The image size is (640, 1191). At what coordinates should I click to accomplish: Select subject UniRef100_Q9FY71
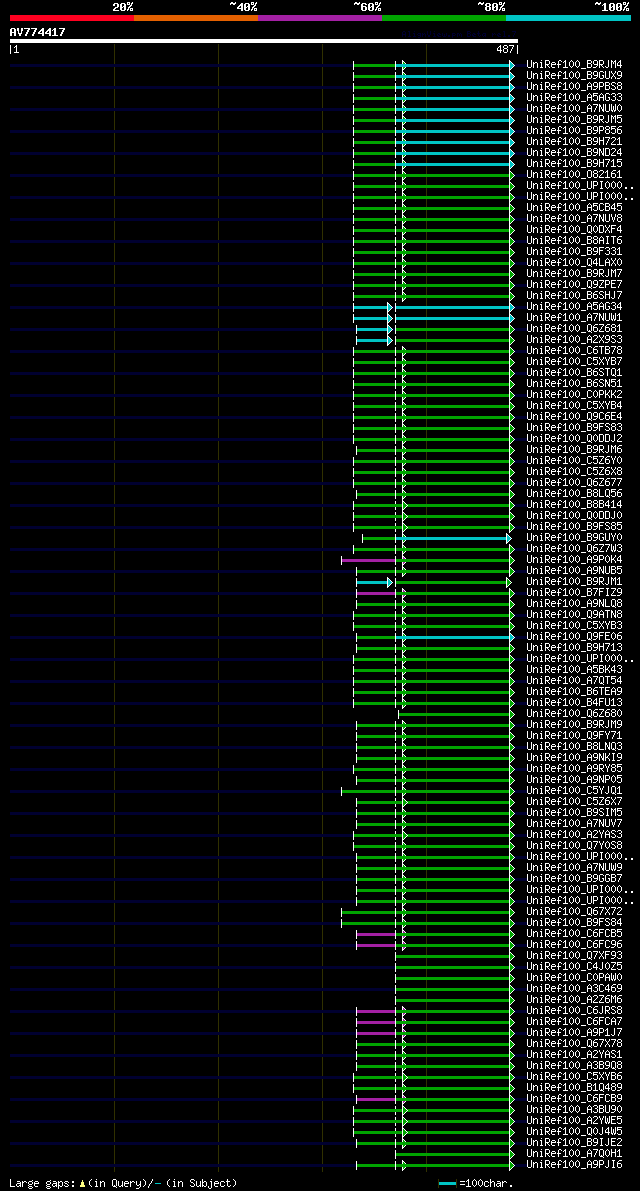(x=574, y=736)
